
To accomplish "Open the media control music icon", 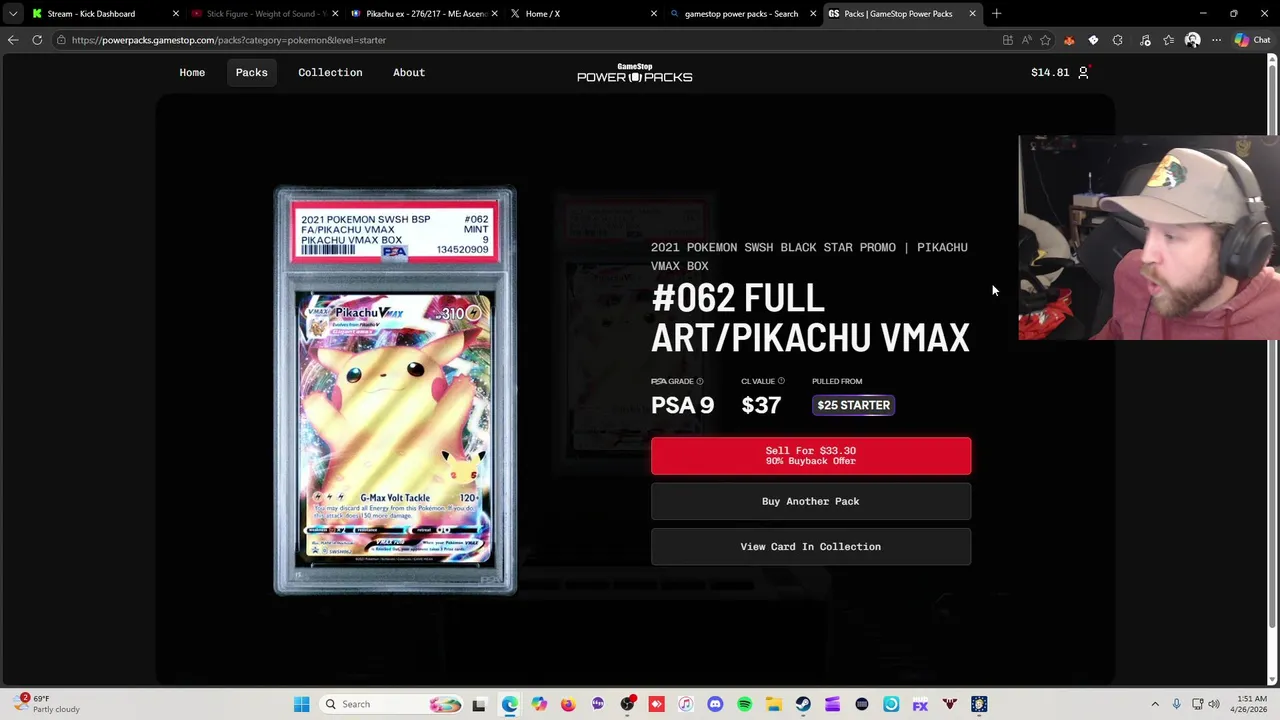I will pos(1145,40).
